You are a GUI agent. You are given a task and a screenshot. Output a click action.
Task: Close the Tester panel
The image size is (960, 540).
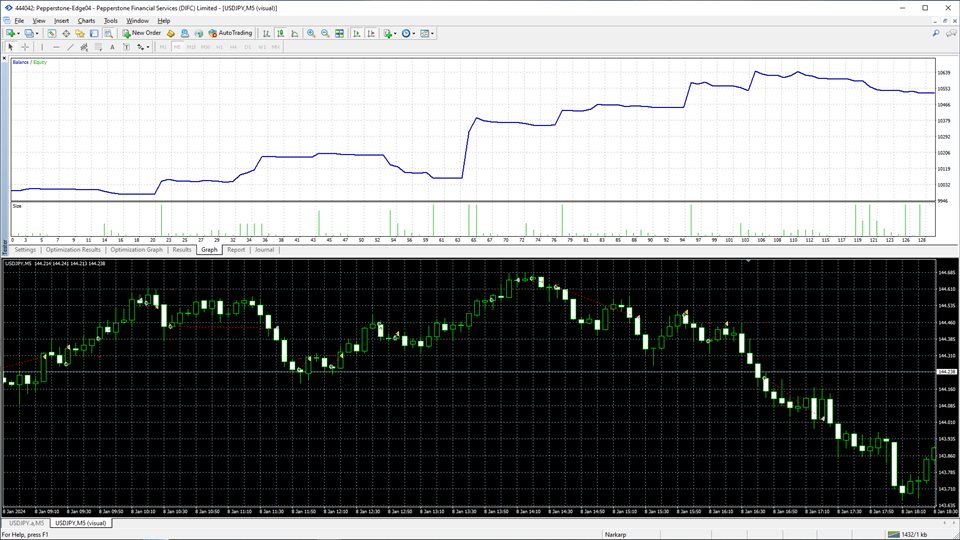pyautogui.click(x=4, y=59)
